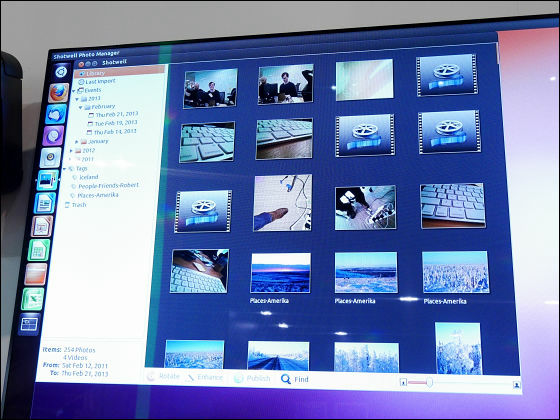Click the small thumbnail icon left of zoom slider

point(403,382)
